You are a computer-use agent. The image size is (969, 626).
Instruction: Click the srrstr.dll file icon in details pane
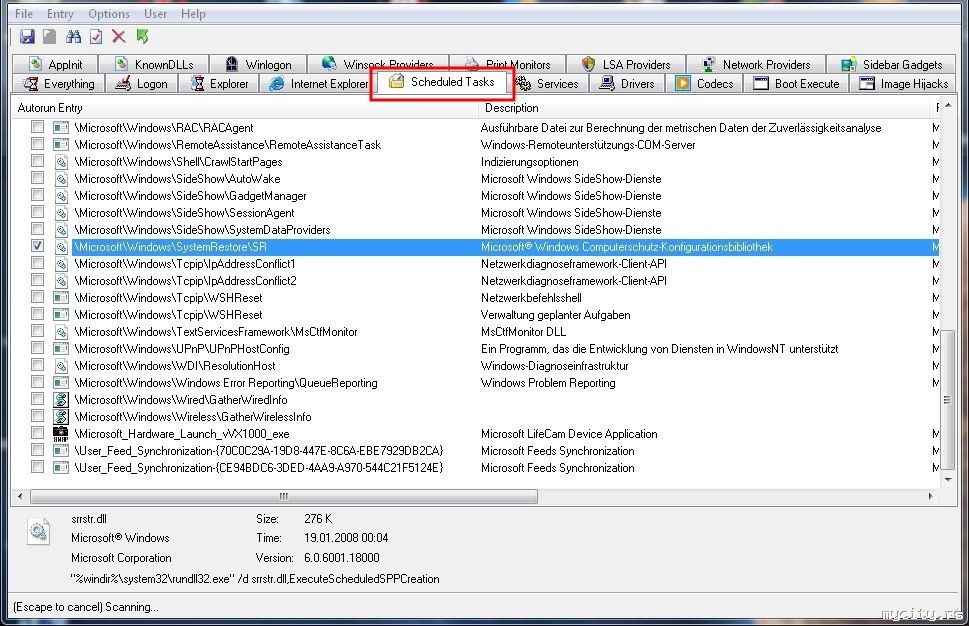tap(38, 531)
